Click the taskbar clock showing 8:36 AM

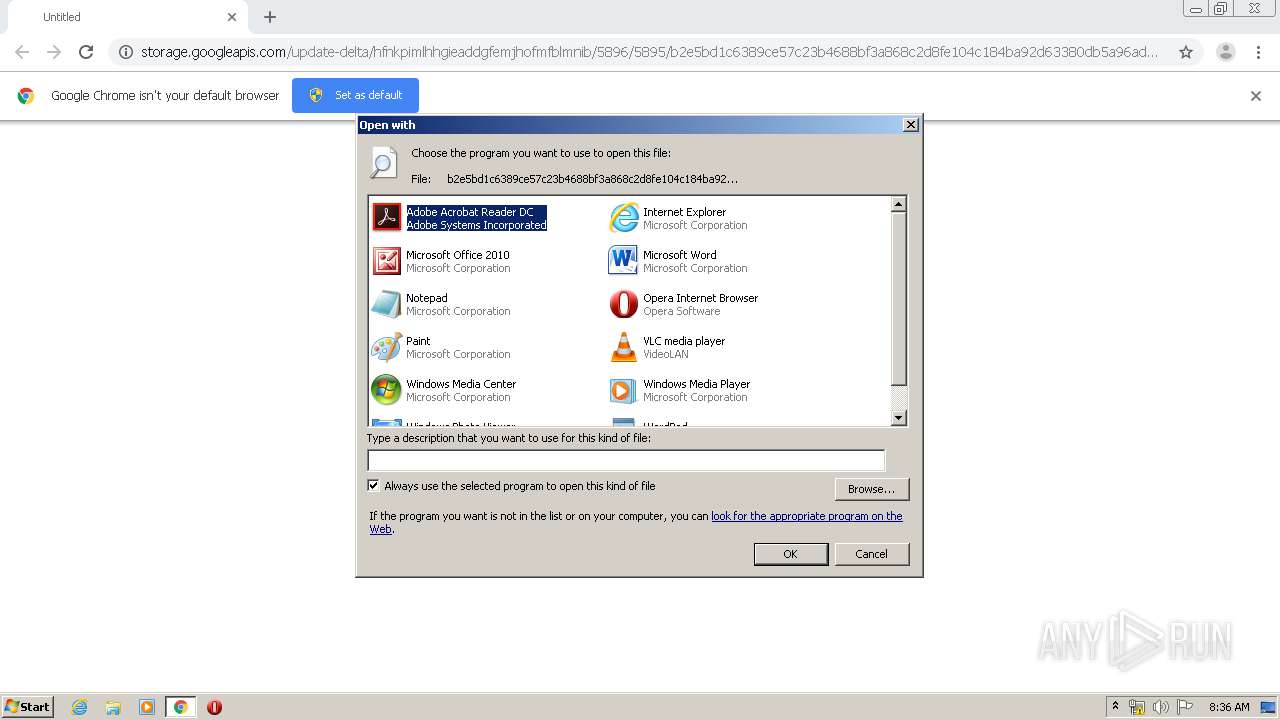pos(1229,707)
